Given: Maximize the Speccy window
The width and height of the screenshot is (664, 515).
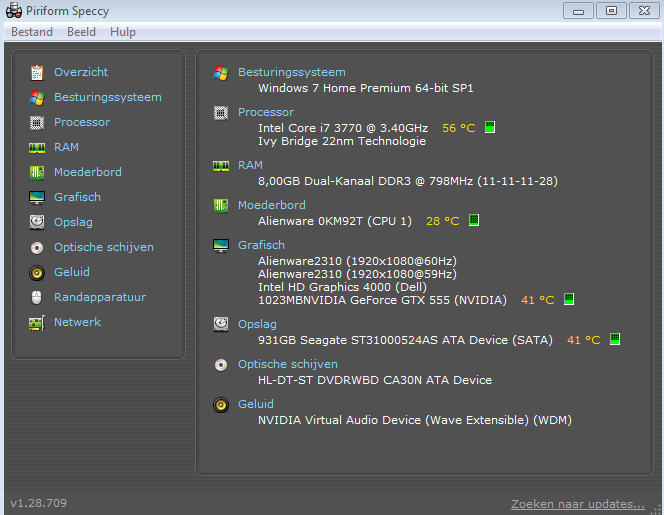Looking at the screenshot, I should coord(611,11).
